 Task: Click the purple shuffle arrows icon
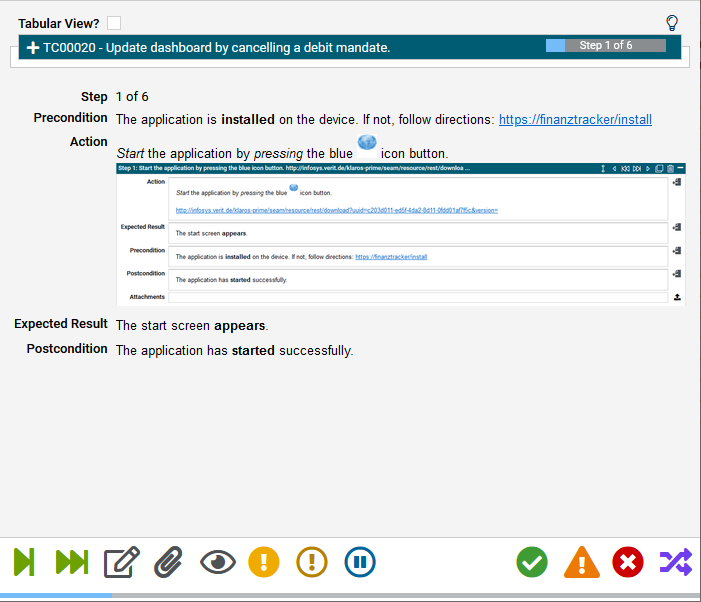[x=676, y=562]
